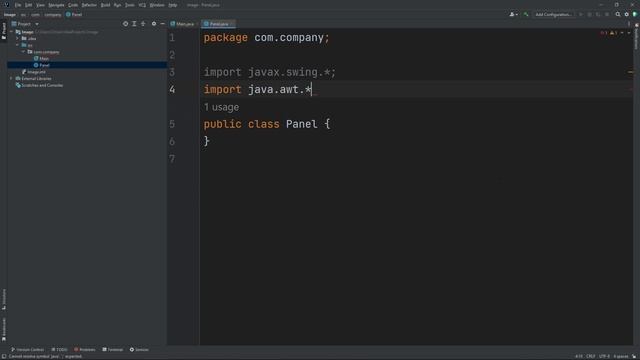Open Navigate menu
The image size is (640, 360).
56,5
